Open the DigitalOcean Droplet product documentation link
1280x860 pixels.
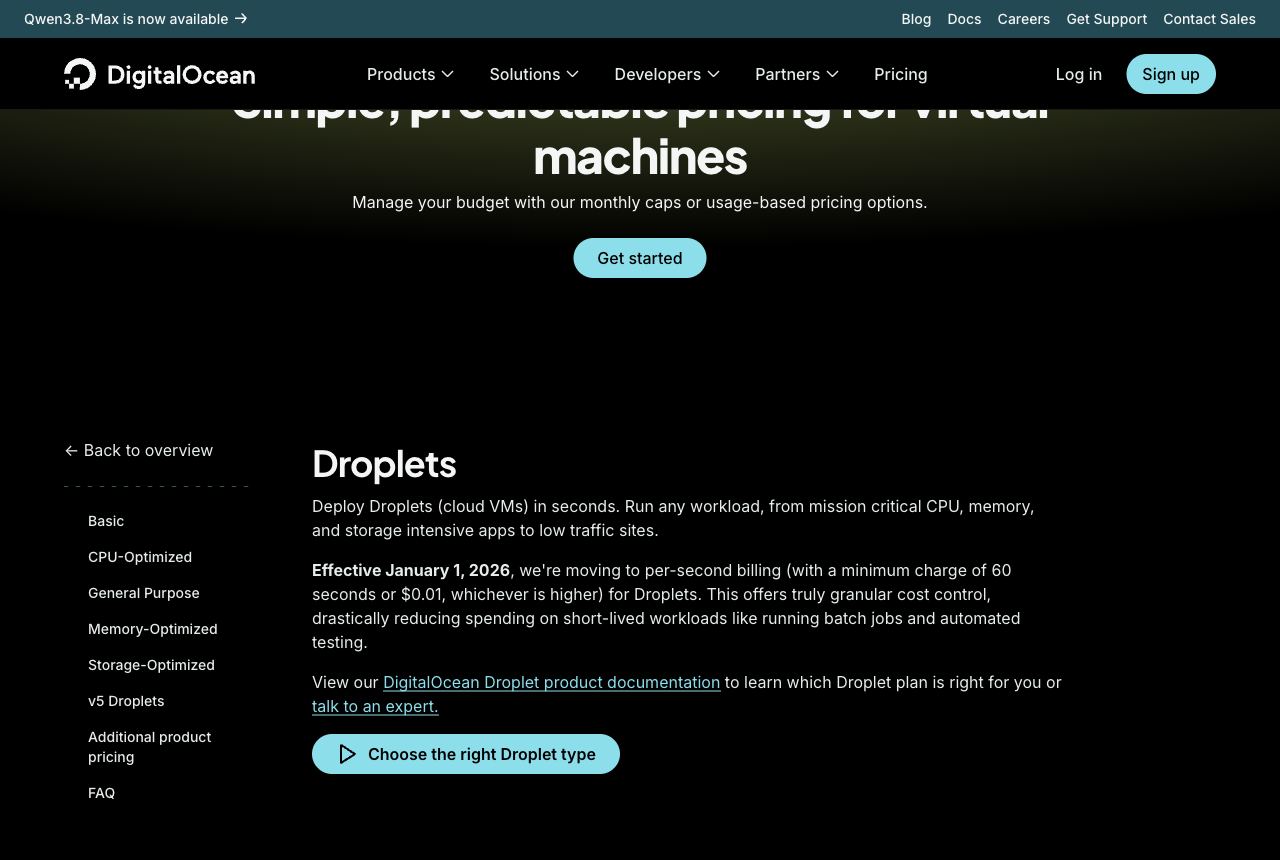pos(551,682)
